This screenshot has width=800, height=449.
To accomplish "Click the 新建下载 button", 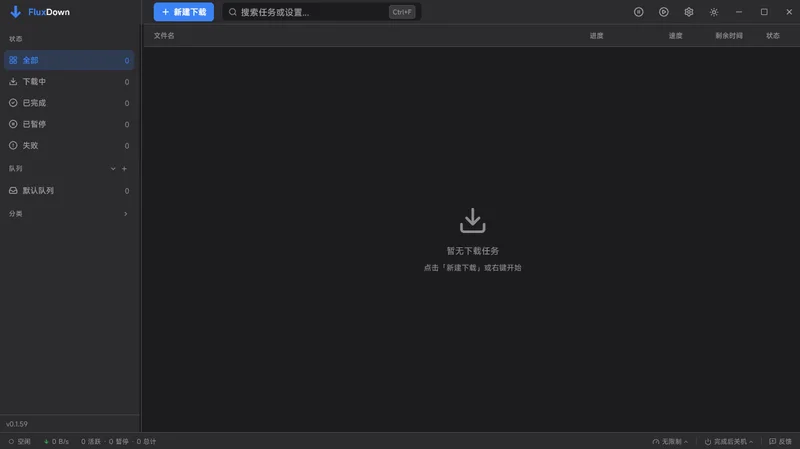I will click(x=184, y=12).
